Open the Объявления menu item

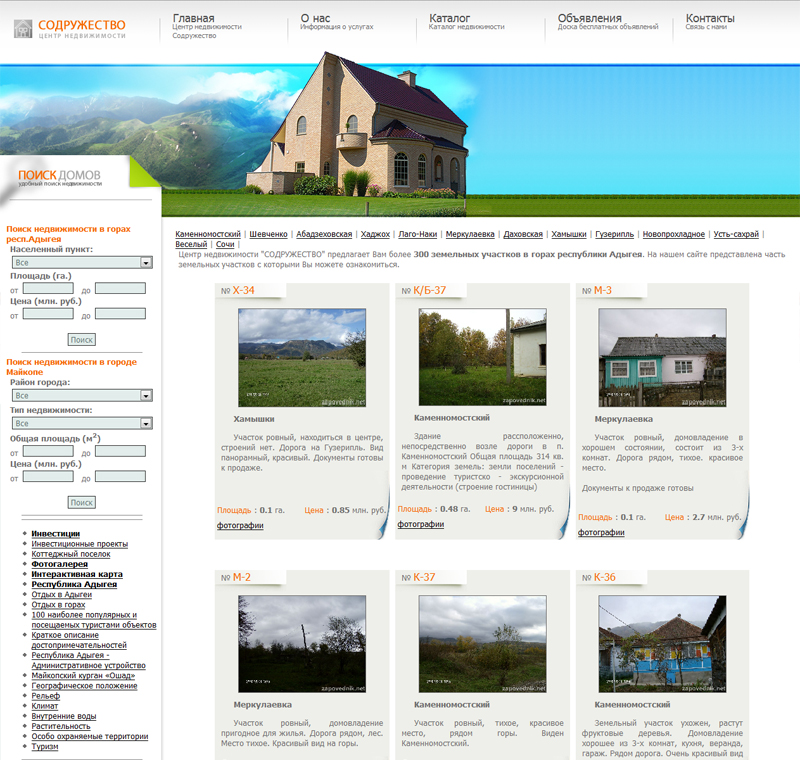pos(589,18)
